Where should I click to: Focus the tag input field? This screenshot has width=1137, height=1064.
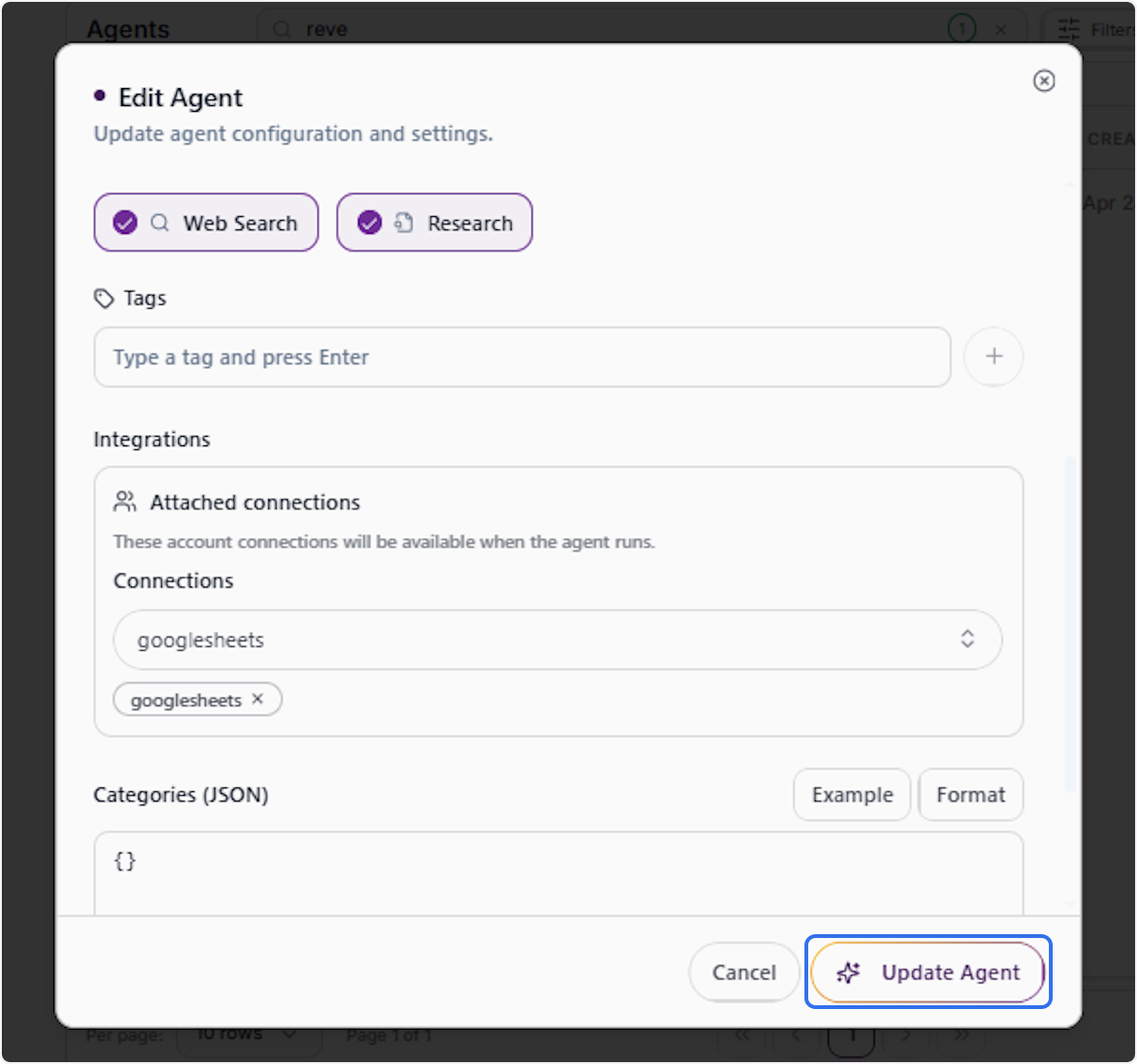coord(522,357)
